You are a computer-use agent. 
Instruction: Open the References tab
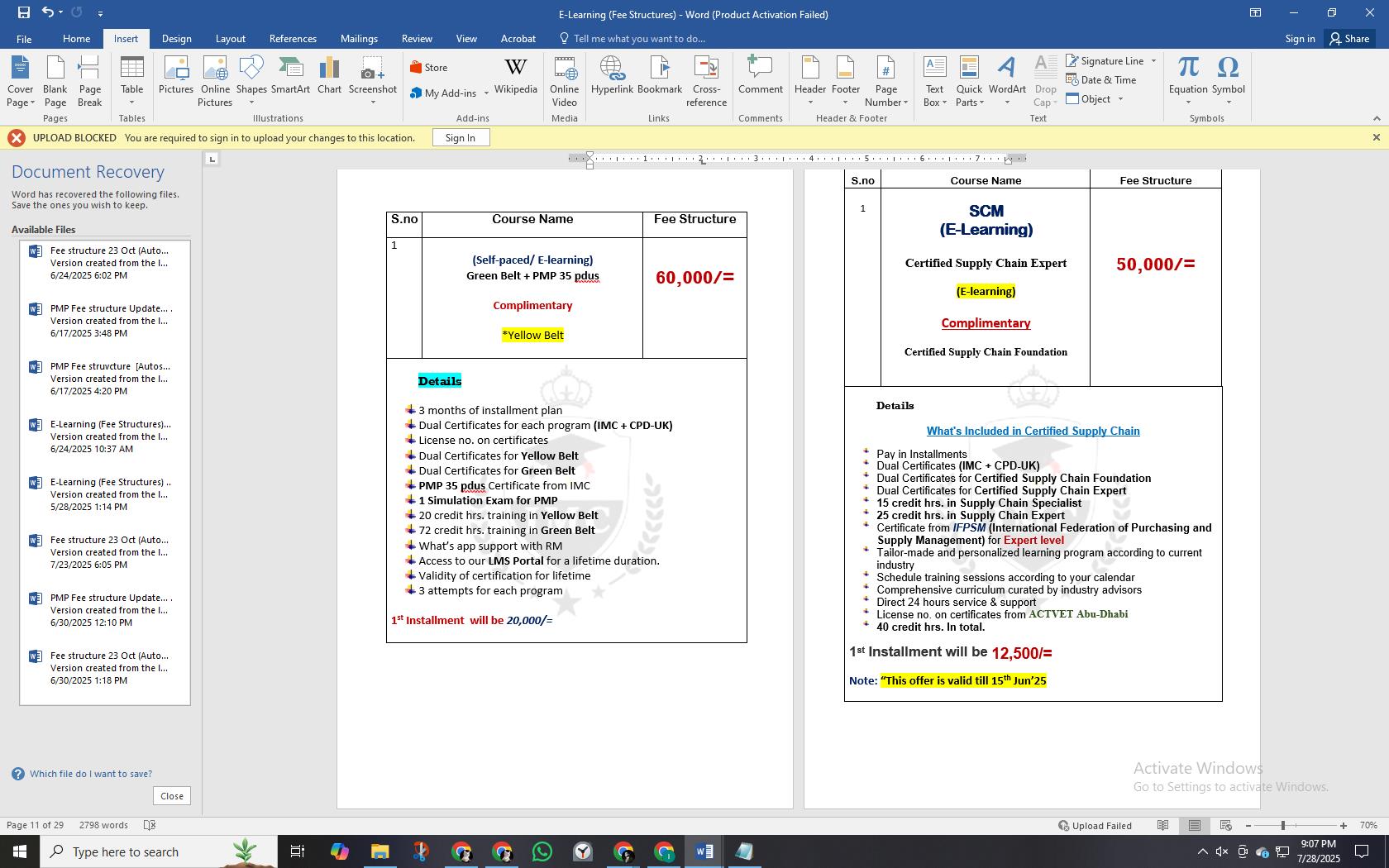tap(293, 39)
